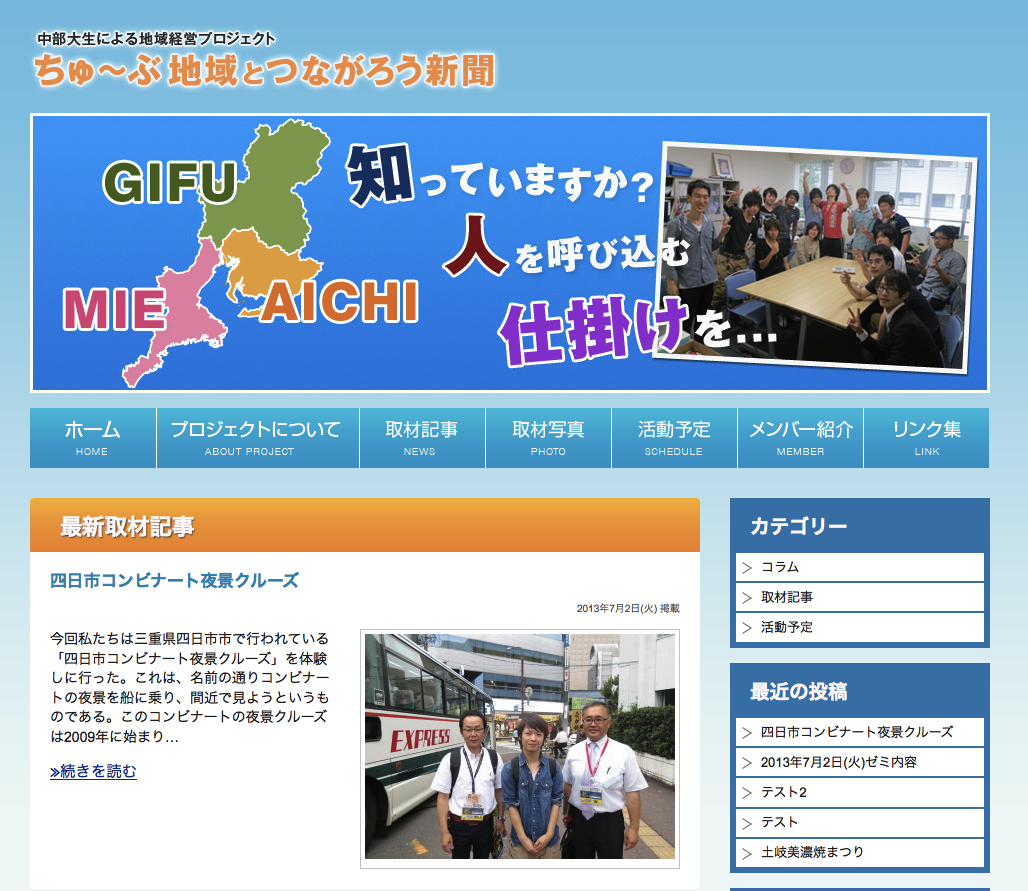Select the 取材記事 category in sidebar

787,597
